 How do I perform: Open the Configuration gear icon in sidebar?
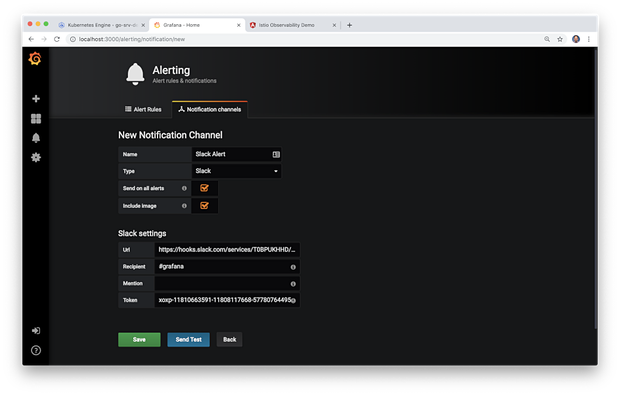[36, 157]
